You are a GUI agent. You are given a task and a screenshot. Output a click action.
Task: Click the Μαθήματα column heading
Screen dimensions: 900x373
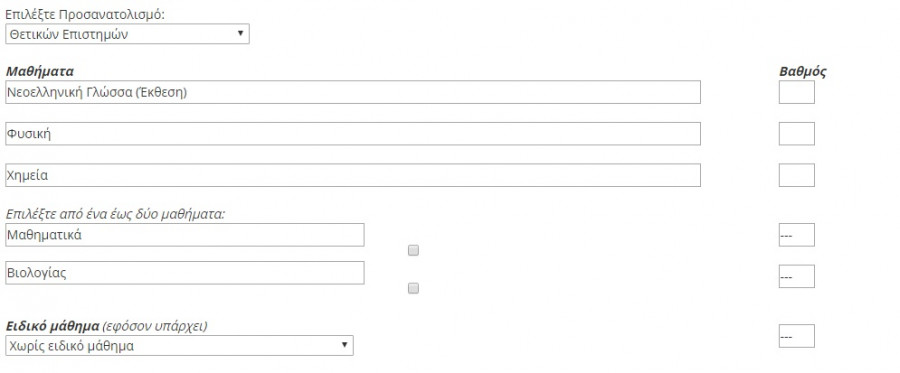click(x=40, y=72)
